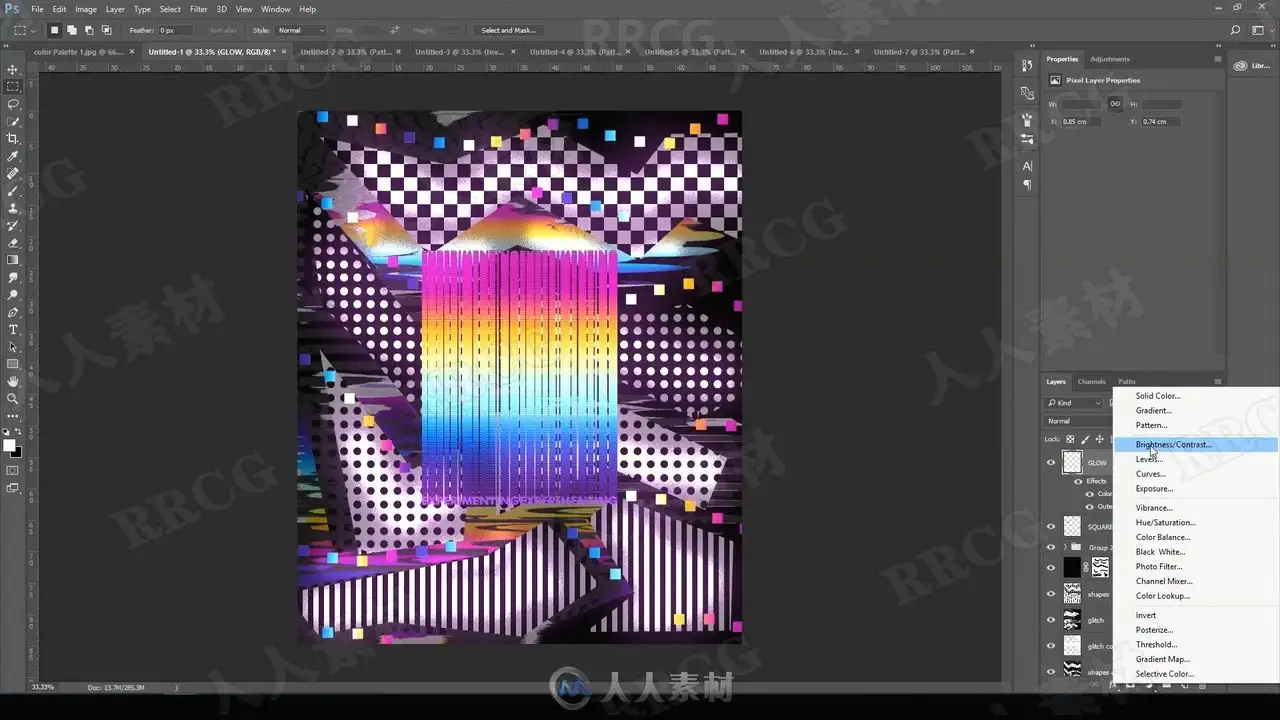The image size is (1280, 720).
Task: Select the Clone Stamp tool
Action: click(x=13, y=208)
